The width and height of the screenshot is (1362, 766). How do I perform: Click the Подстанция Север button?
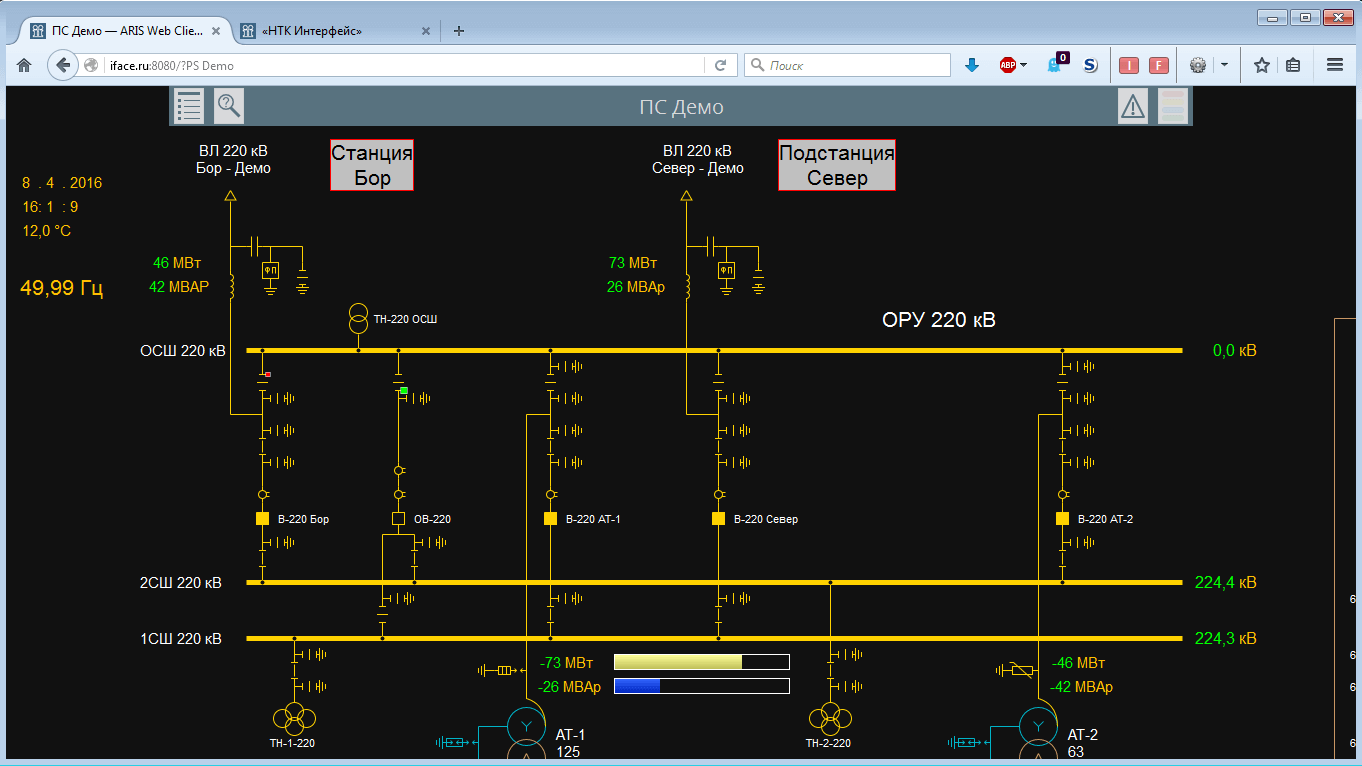coord(836,165)
